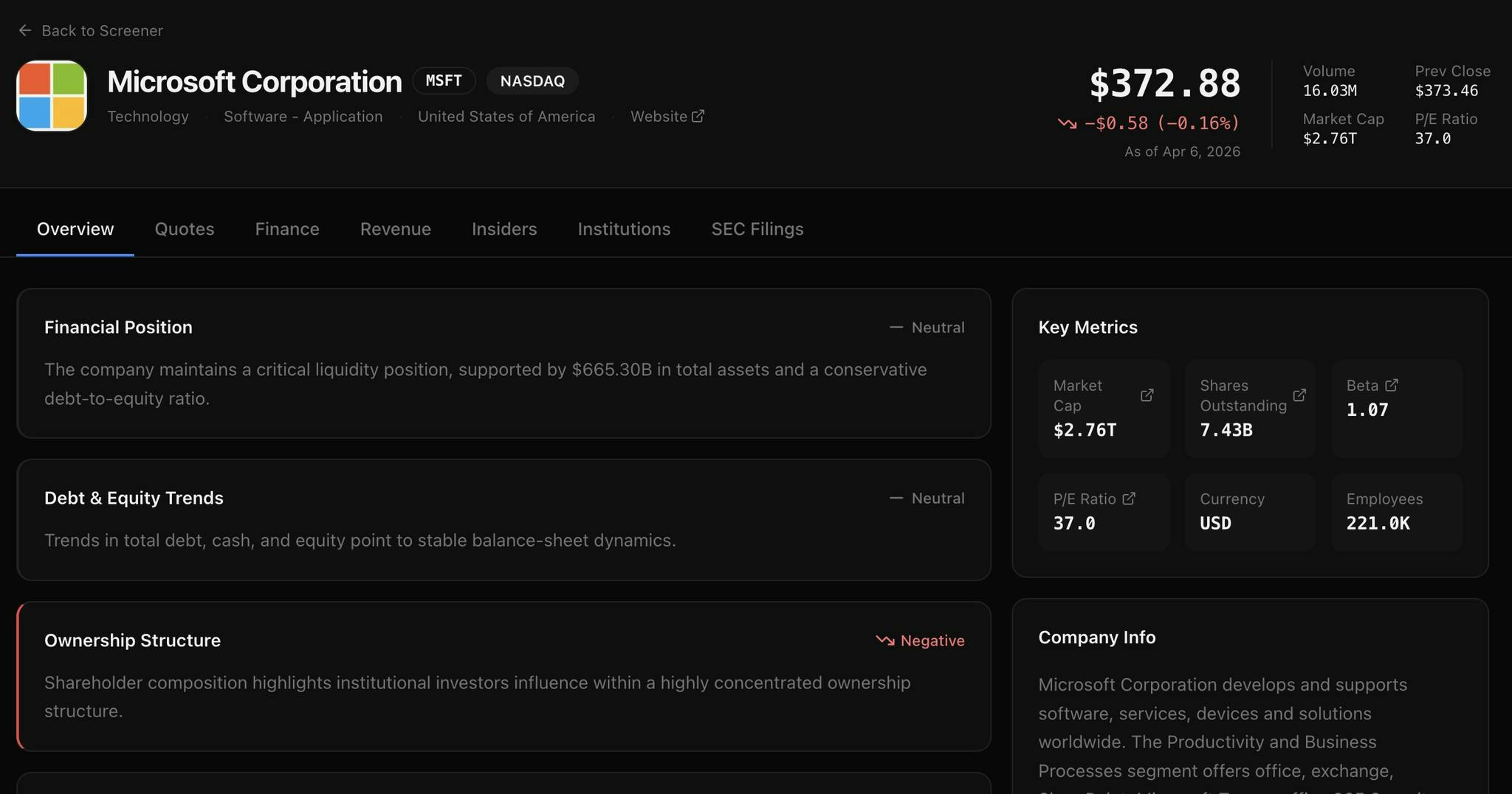Go back to Screener link
Screen dimensions: 1512x794
click(x=91, y=30)
